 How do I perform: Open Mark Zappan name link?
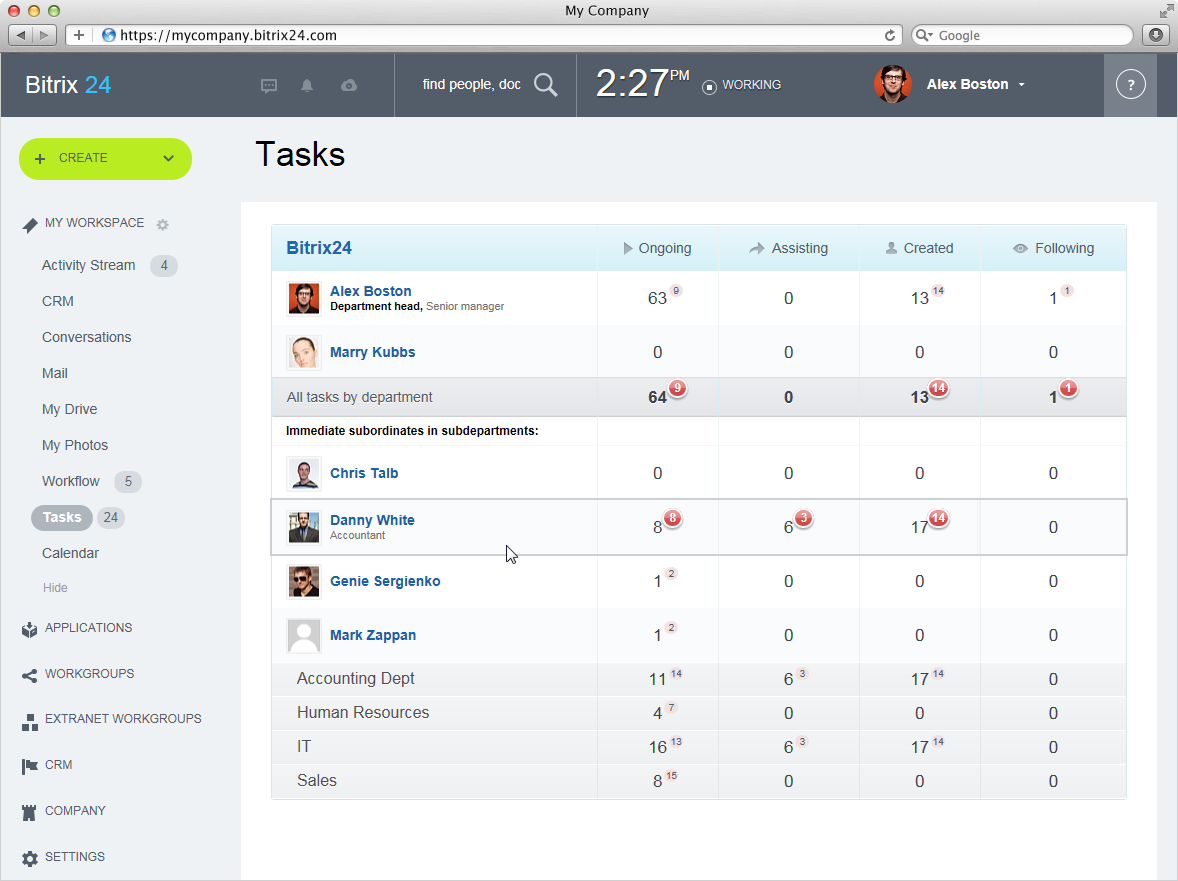point(373,635)
